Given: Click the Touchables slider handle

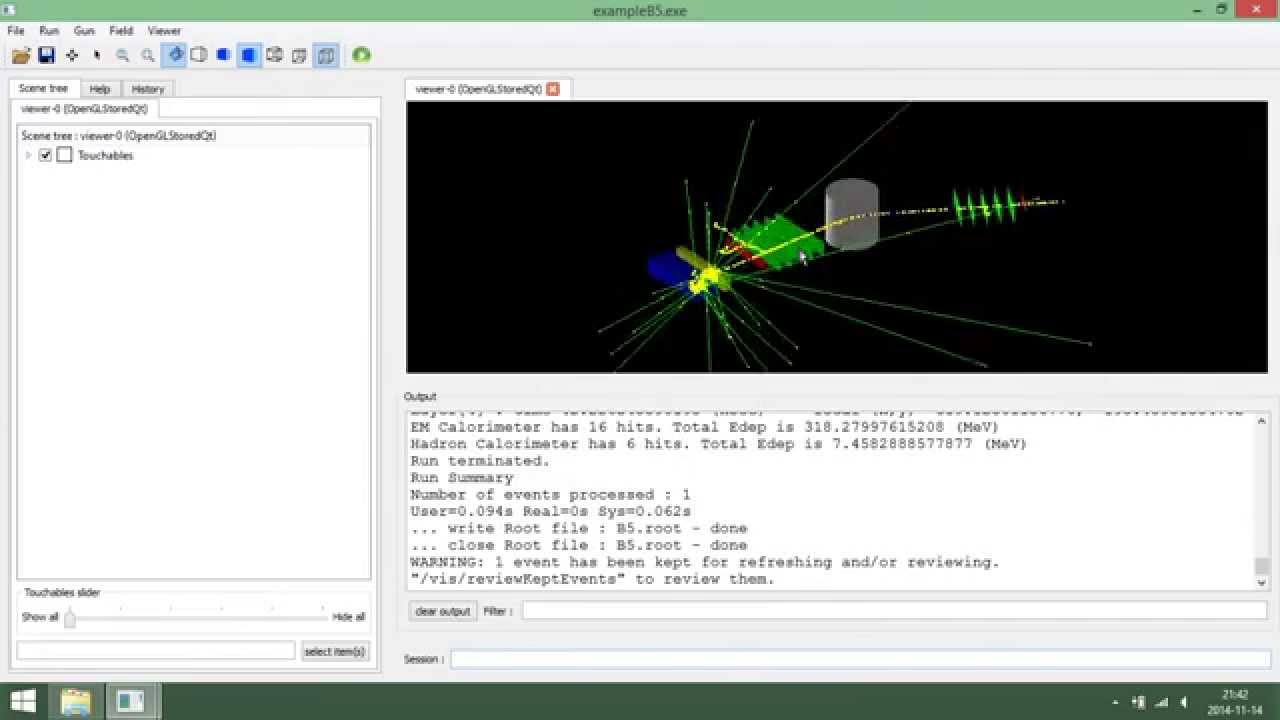Looking at the screenshot, I should pos(69,618).
